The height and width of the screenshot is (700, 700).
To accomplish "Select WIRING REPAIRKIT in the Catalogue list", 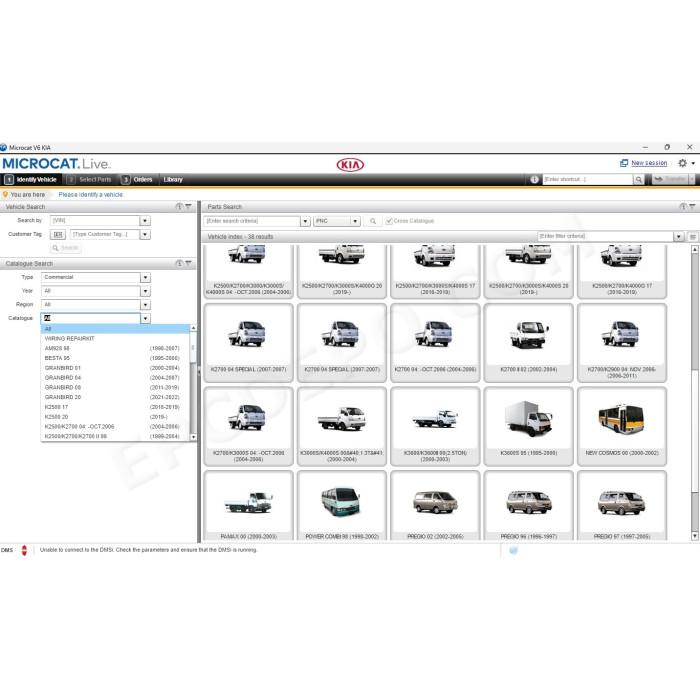I will 115,338.
